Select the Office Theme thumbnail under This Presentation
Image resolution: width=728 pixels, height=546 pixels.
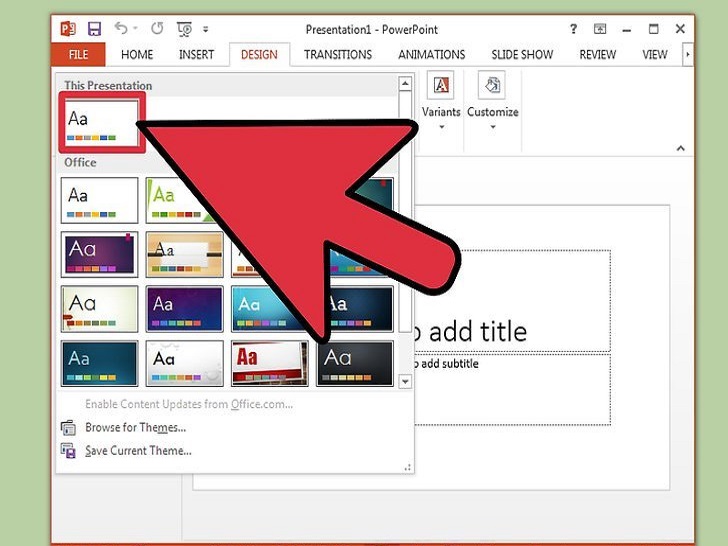pyautogui.click(x=100, y=124)
